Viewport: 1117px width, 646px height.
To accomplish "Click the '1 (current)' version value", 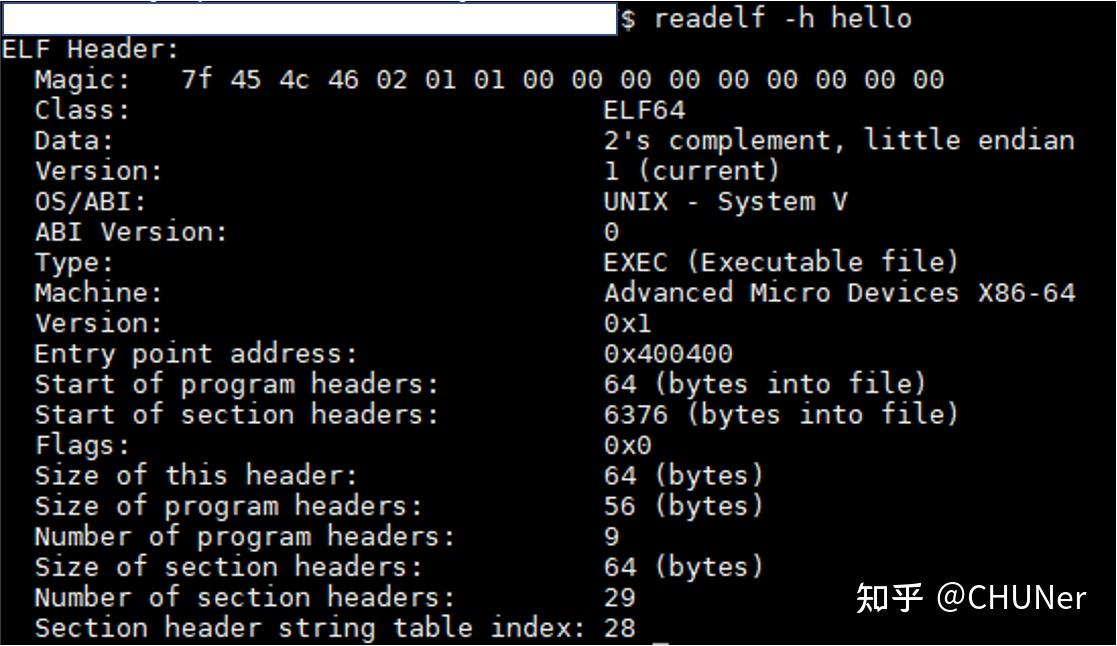I will click(691, 171).
